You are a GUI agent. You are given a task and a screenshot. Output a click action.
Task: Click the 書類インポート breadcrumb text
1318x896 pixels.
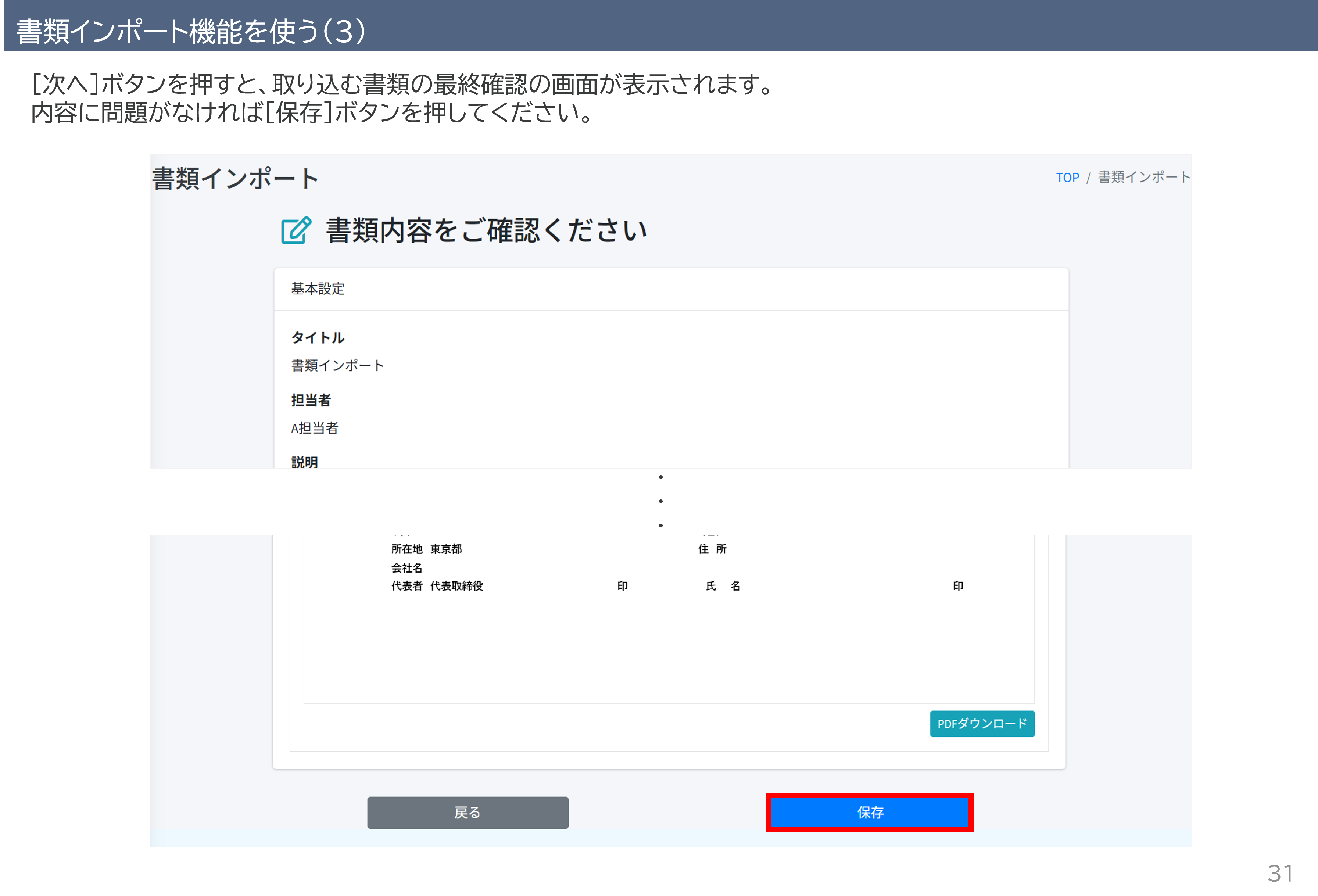click(x=1143, y=178)
